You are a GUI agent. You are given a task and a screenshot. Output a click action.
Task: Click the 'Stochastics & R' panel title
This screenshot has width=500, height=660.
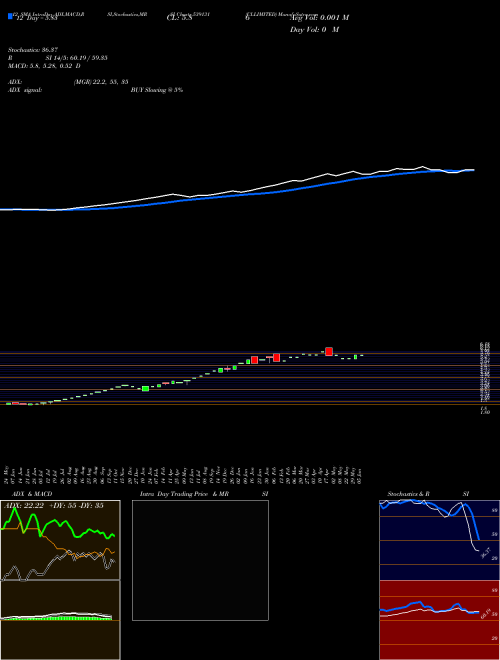(409, 494)
